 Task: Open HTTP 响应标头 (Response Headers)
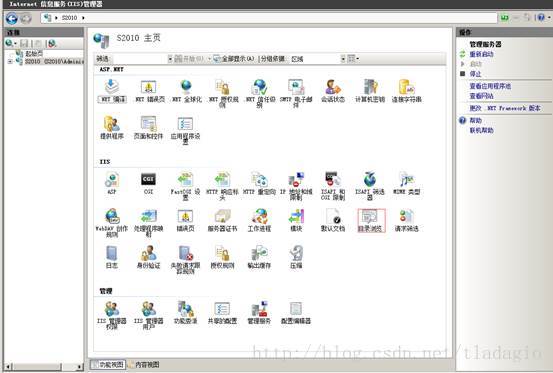click(x=222, y=186)
